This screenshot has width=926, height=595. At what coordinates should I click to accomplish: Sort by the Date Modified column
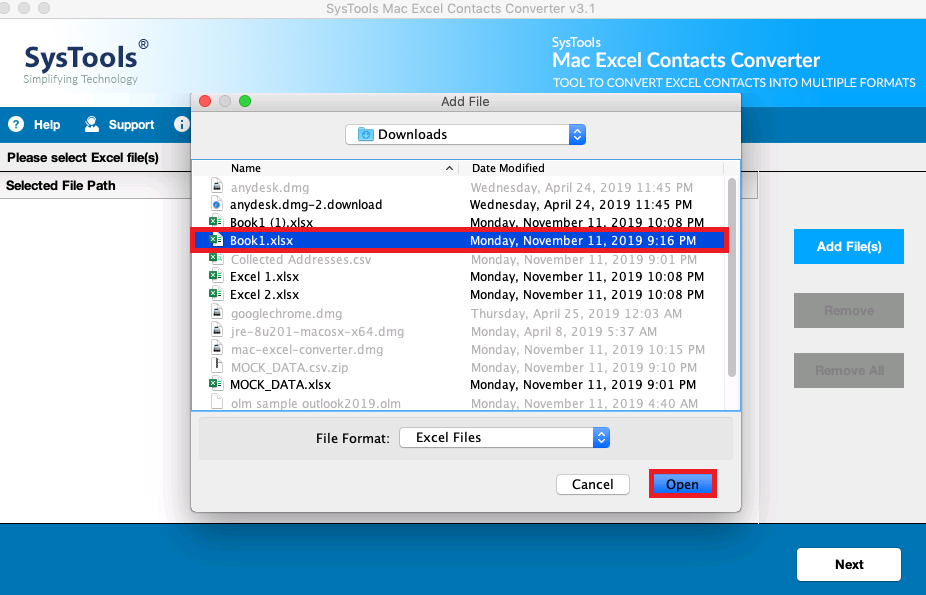(508, 168)
